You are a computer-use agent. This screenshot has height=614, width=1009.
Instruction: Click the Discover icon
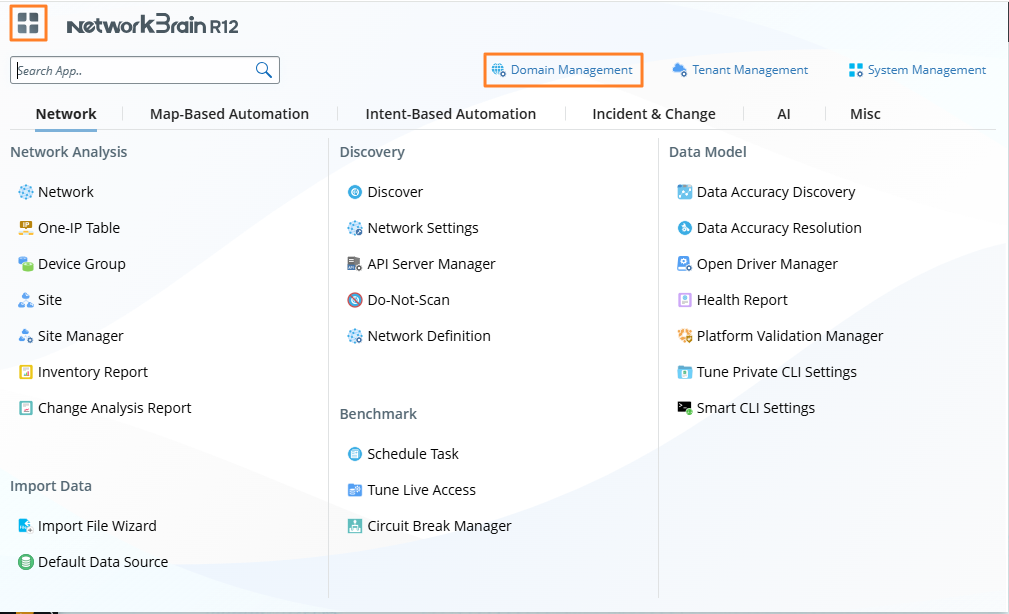(355, 192)
